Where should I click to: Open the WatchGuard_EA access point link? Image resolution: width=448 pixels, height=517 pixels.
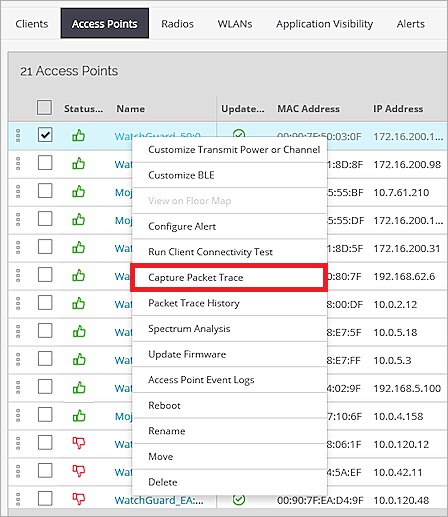[159, 500]
